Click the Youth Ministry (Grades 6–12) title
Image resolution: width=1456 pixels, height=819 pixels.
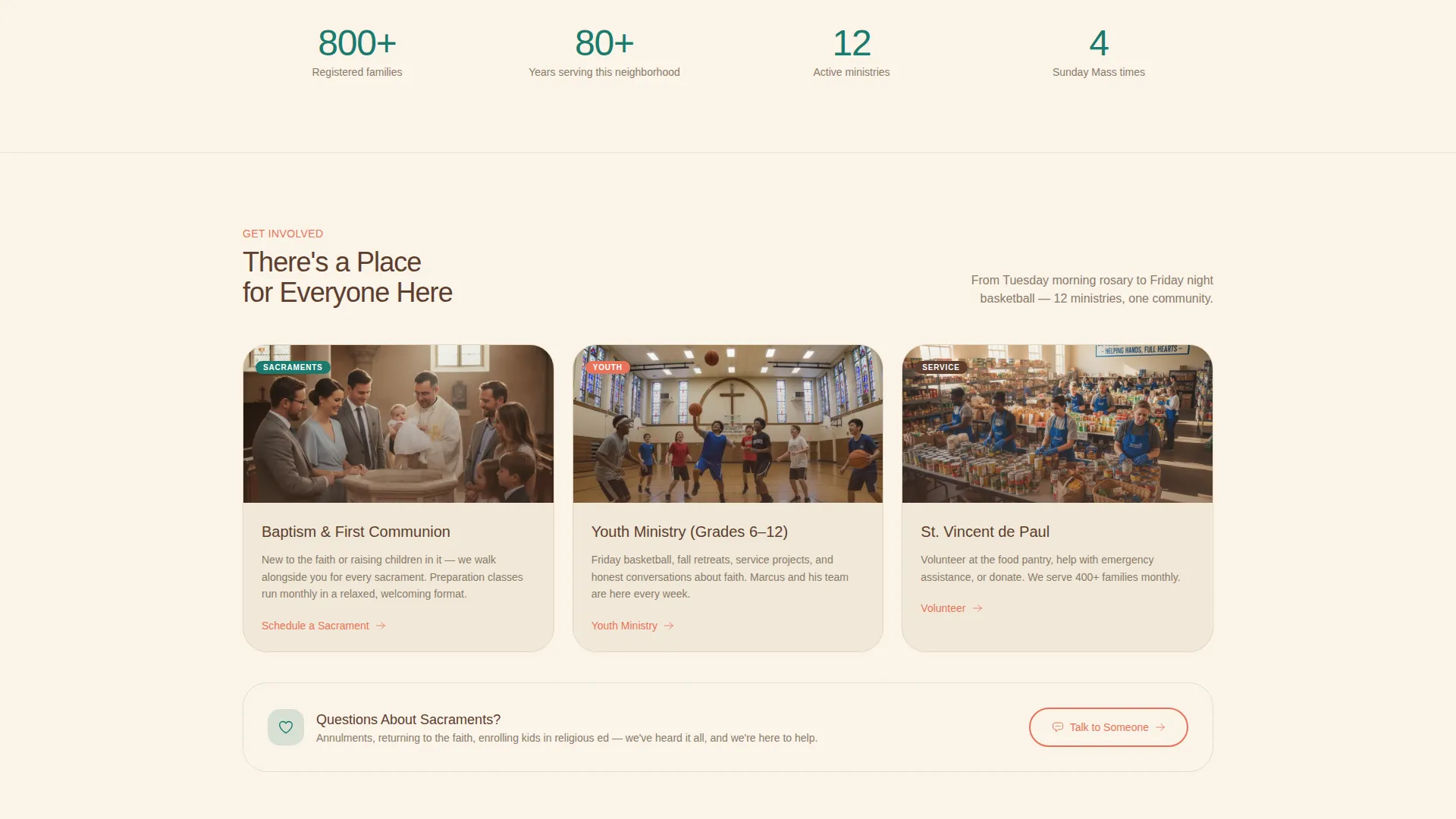pos(689,532)
